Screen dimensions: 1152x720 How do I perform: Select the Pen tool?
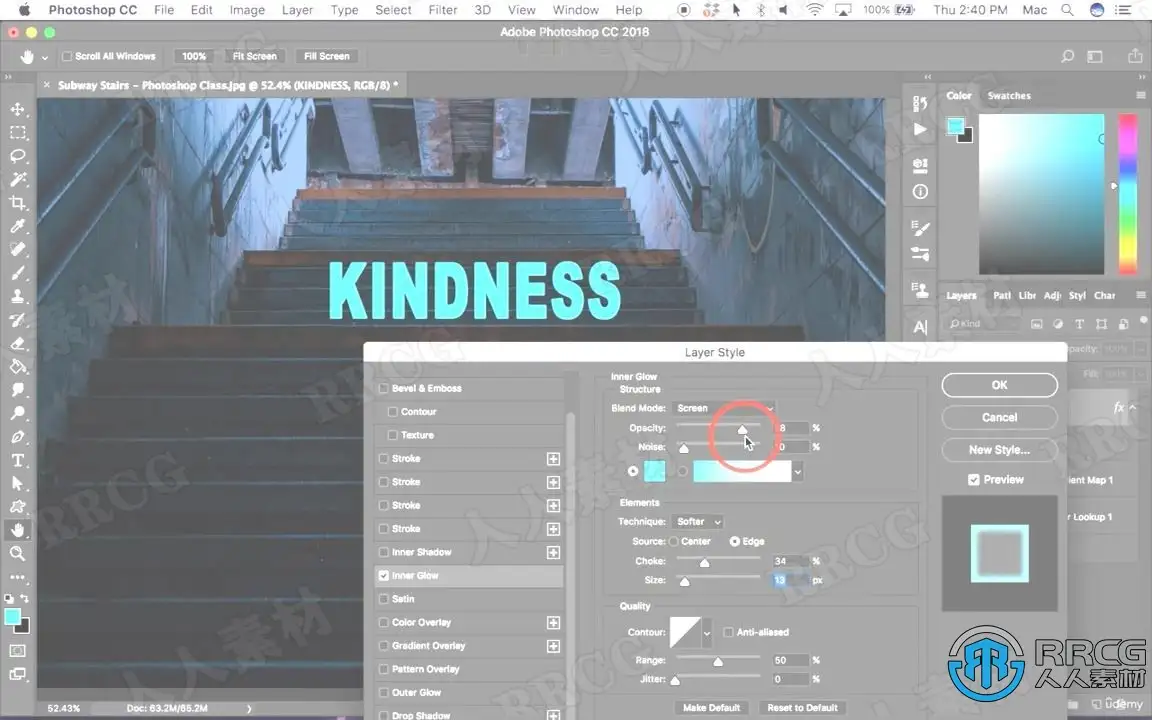coord(18,437)
